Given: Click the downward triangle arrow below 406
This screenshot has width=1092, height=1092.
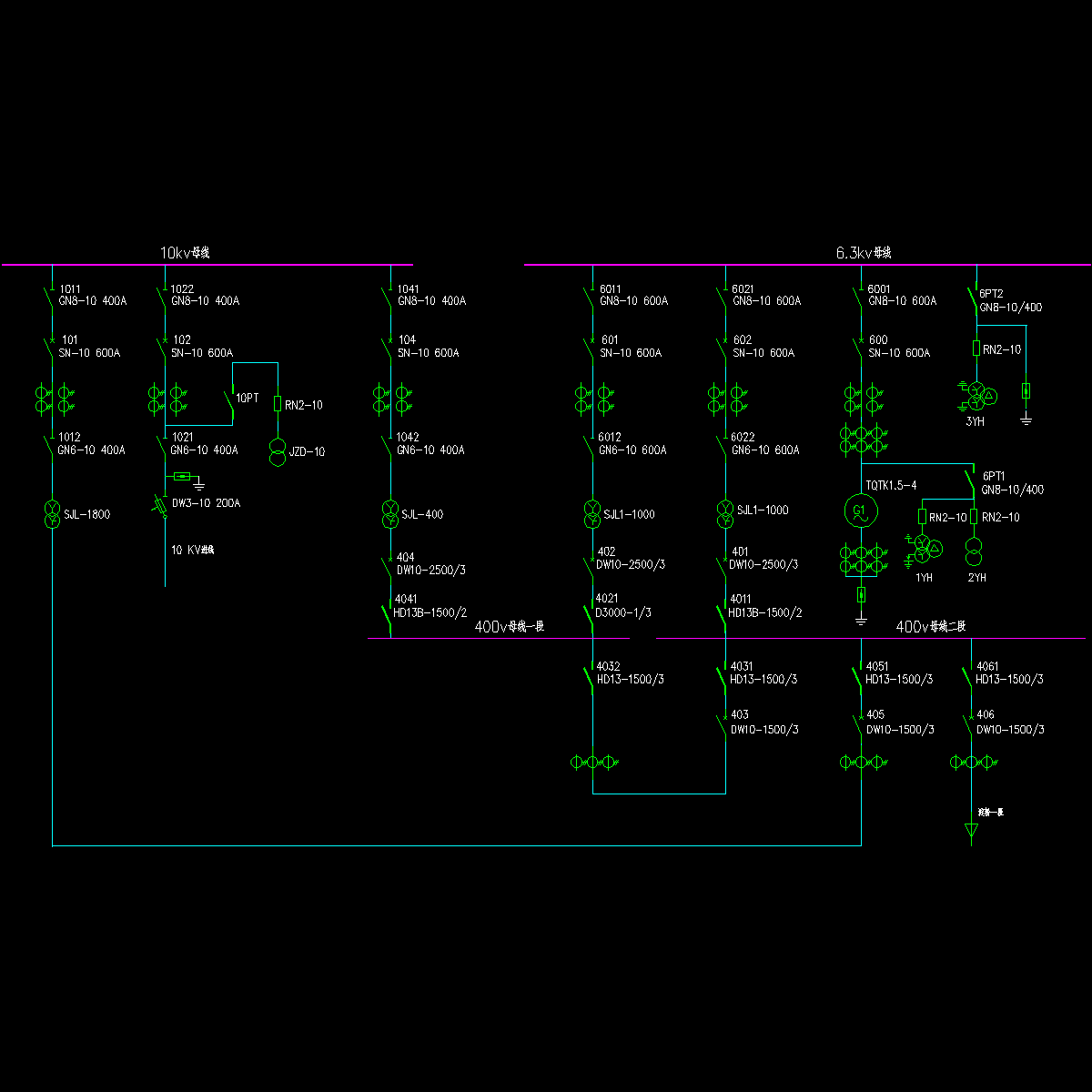Looking at the screenshot, I should [x=971, y=830].
